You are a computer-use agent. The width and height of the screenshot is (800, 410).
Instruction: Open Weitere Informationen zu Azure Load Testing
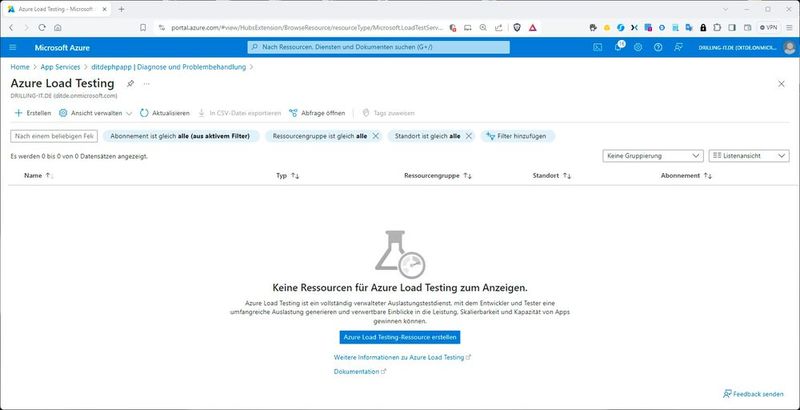click(x=402, y=357)
